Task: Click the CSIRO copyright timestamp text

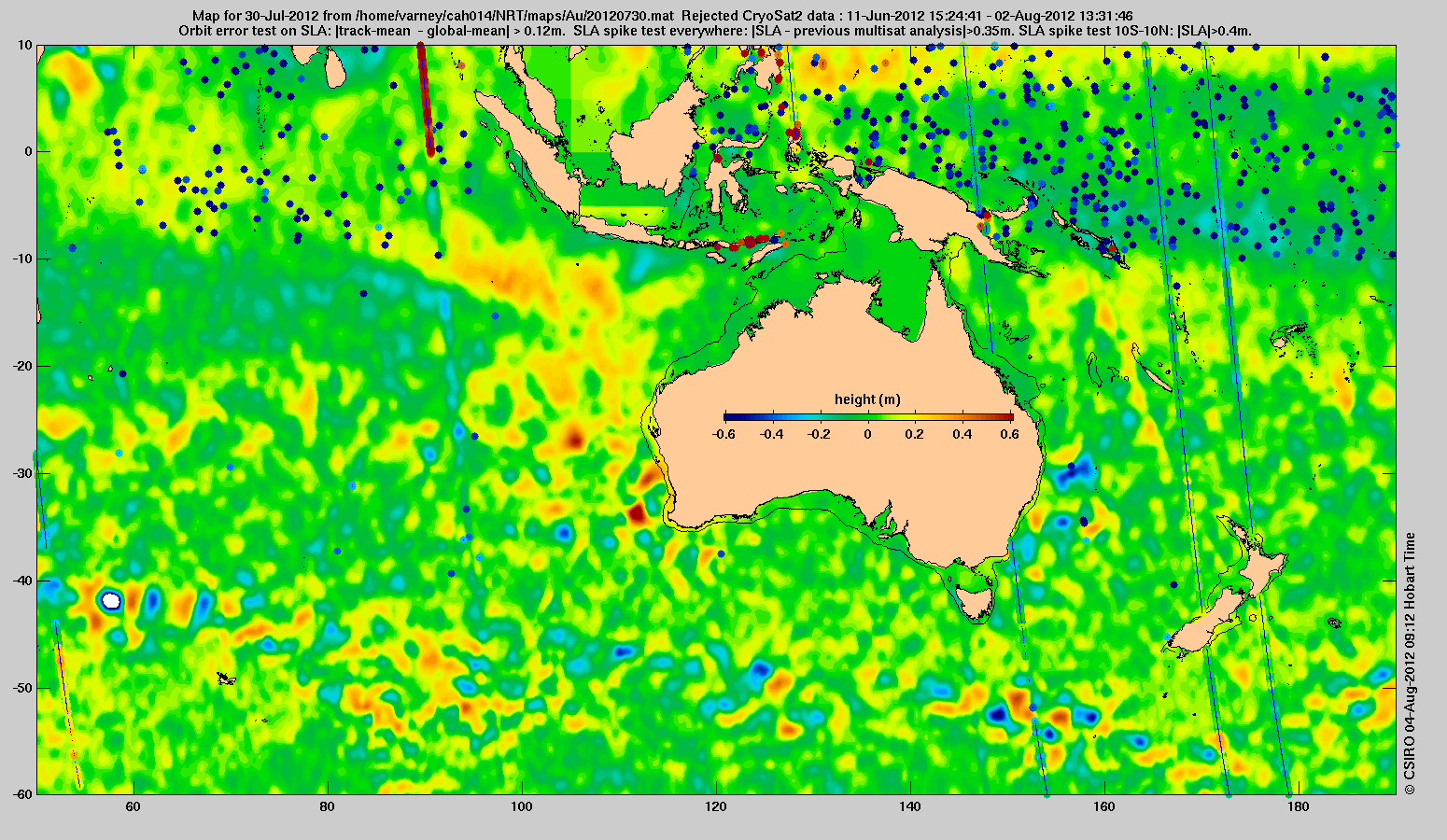Action: [x=1410, y=663]
